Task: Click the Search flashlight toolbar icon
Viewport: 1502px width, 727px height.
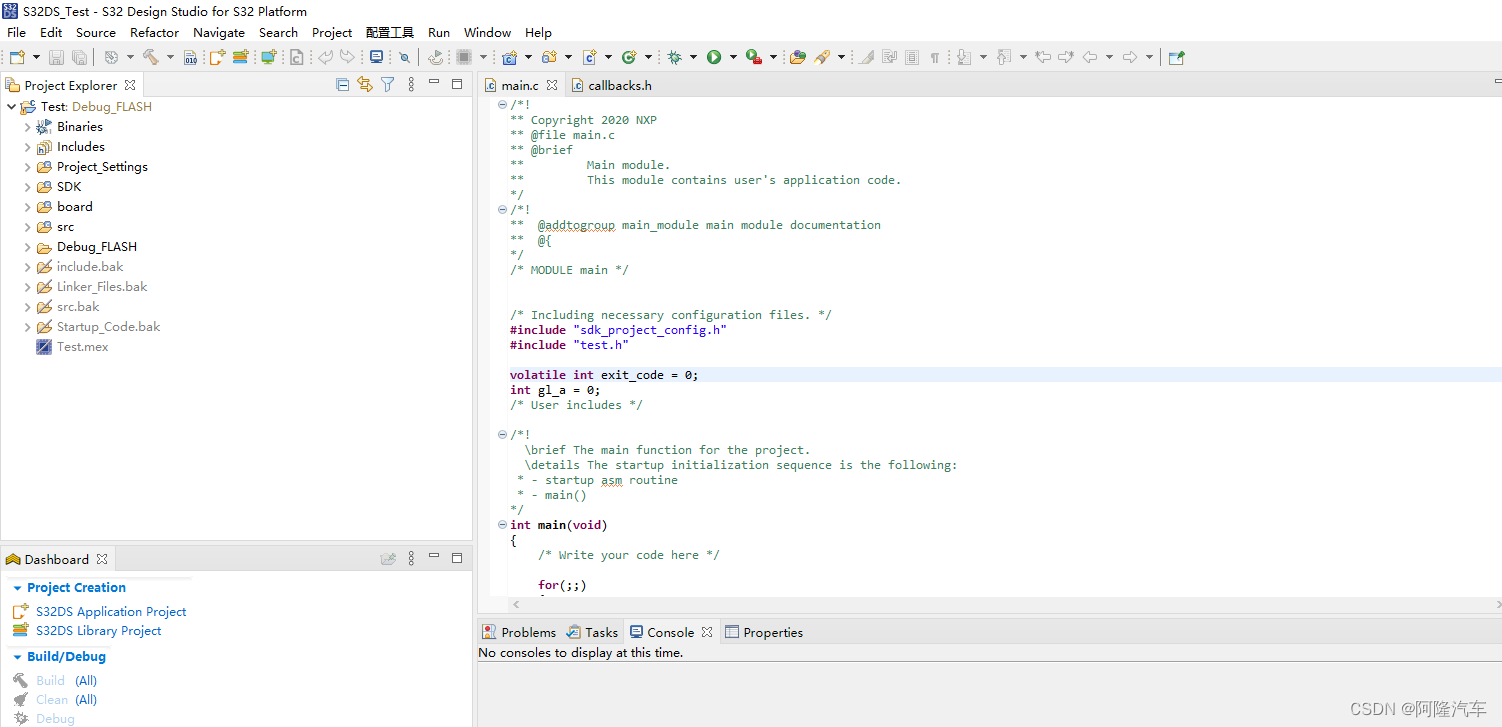Action: pos(822,57)
